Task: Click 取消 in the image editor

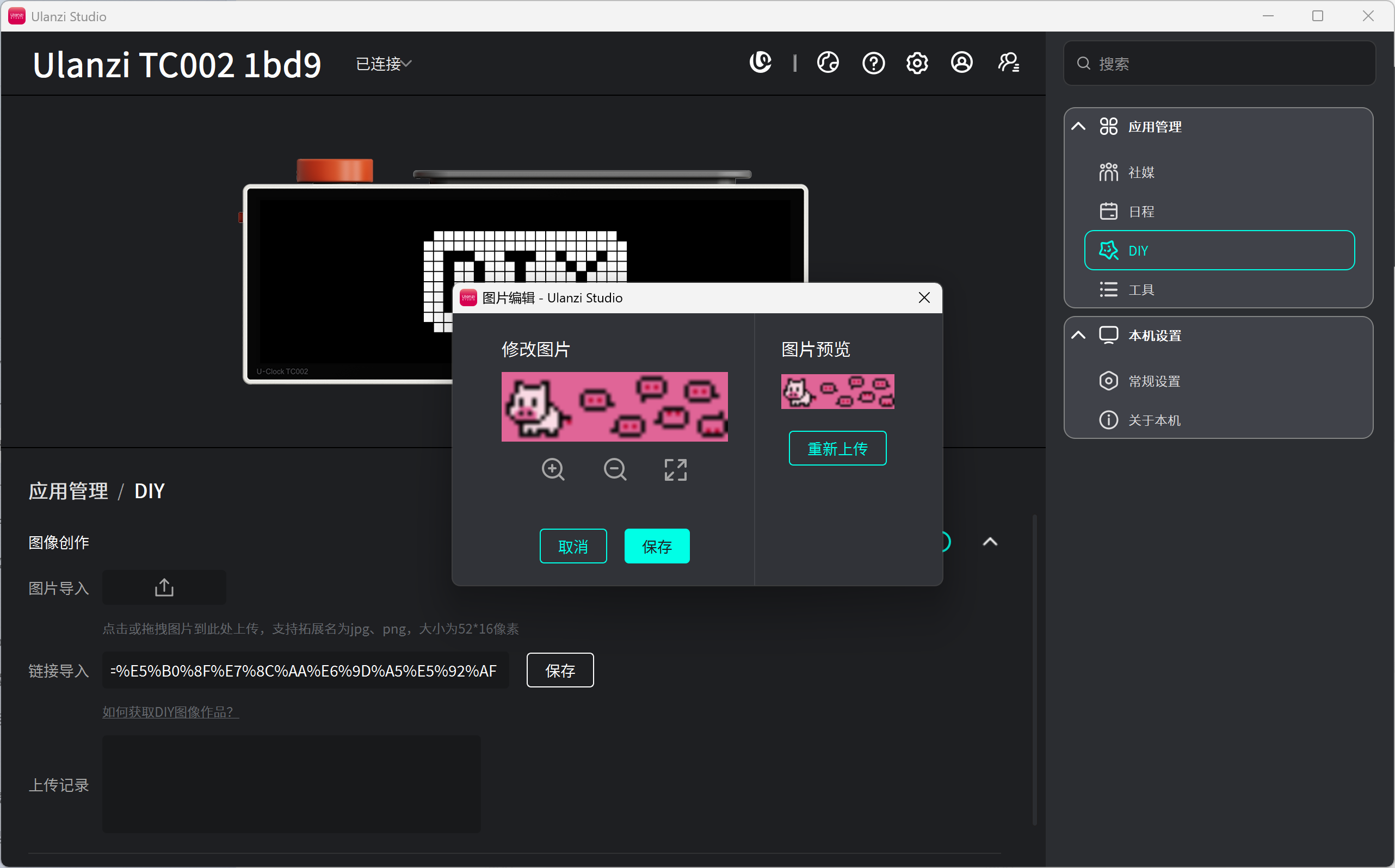Action: click(573, 546)
